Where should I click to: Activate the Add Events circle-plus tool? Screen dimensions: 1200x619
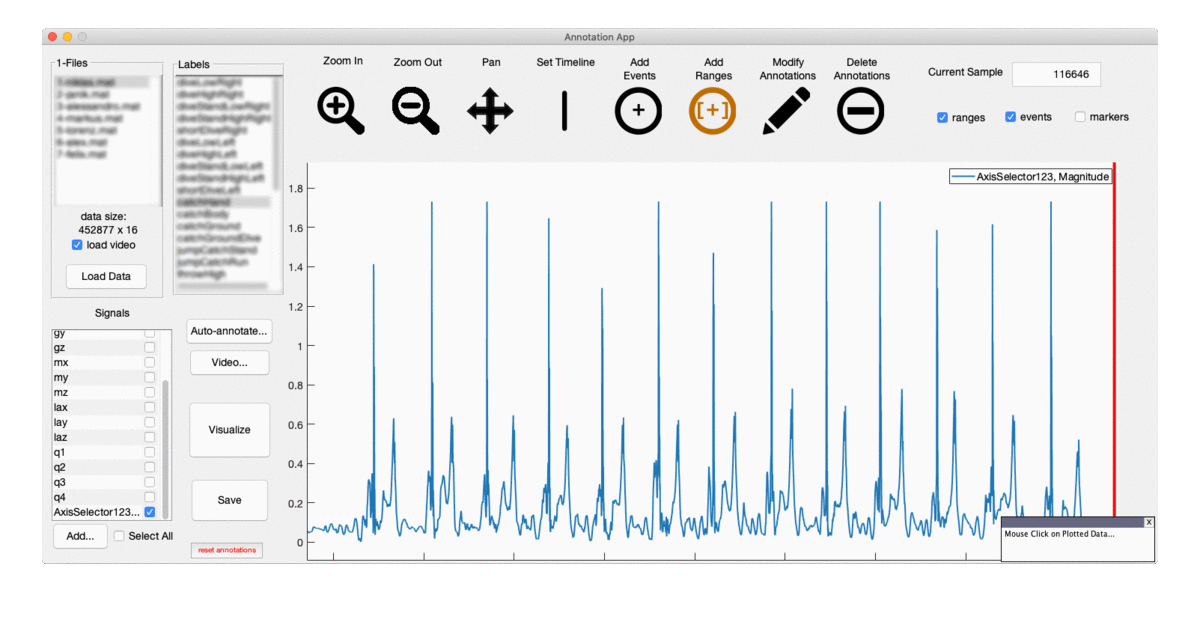pyautogui.click(x=638, y=111)
